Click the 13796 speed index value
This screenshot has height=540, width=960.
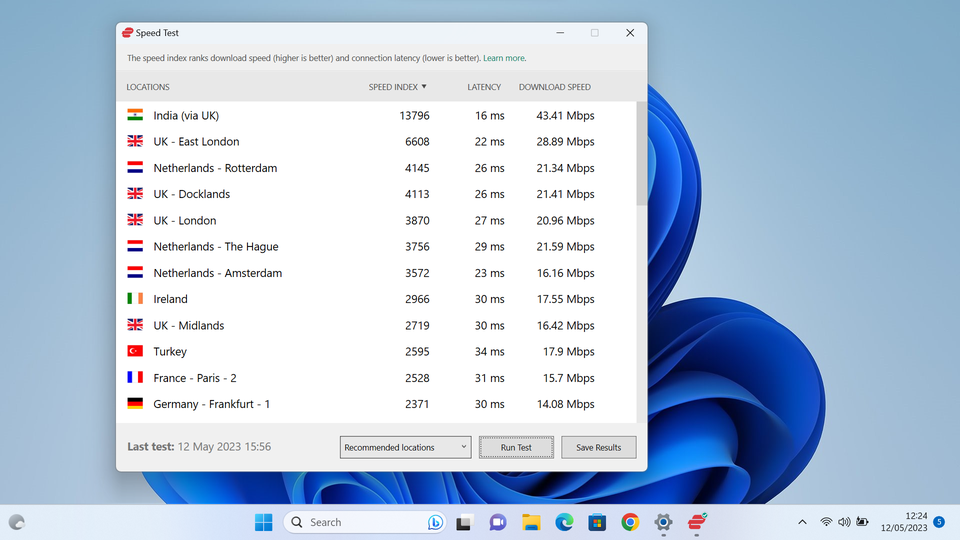(x=414, y=115)
